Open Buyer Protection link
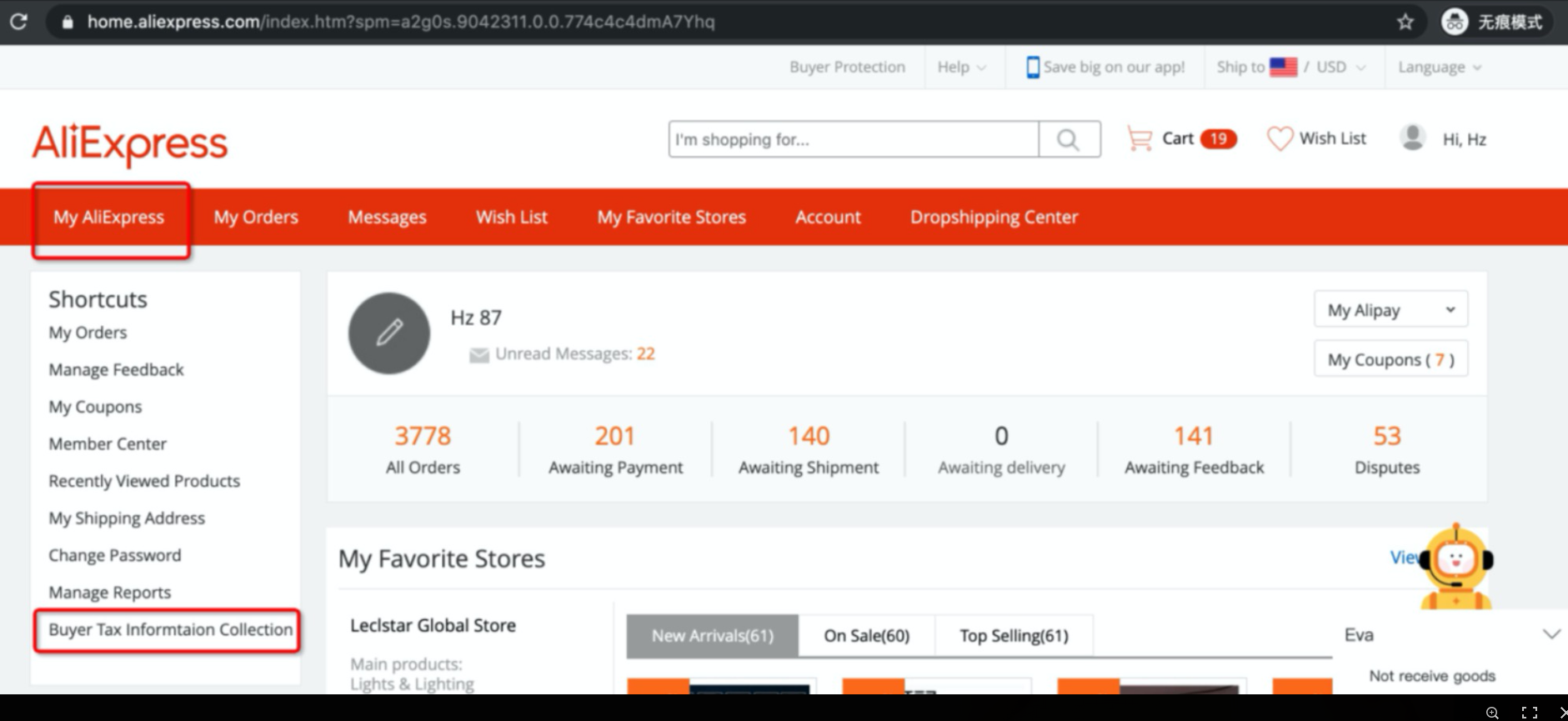Viewport: 1568px width, 721px height. click(x=847, y=67)
